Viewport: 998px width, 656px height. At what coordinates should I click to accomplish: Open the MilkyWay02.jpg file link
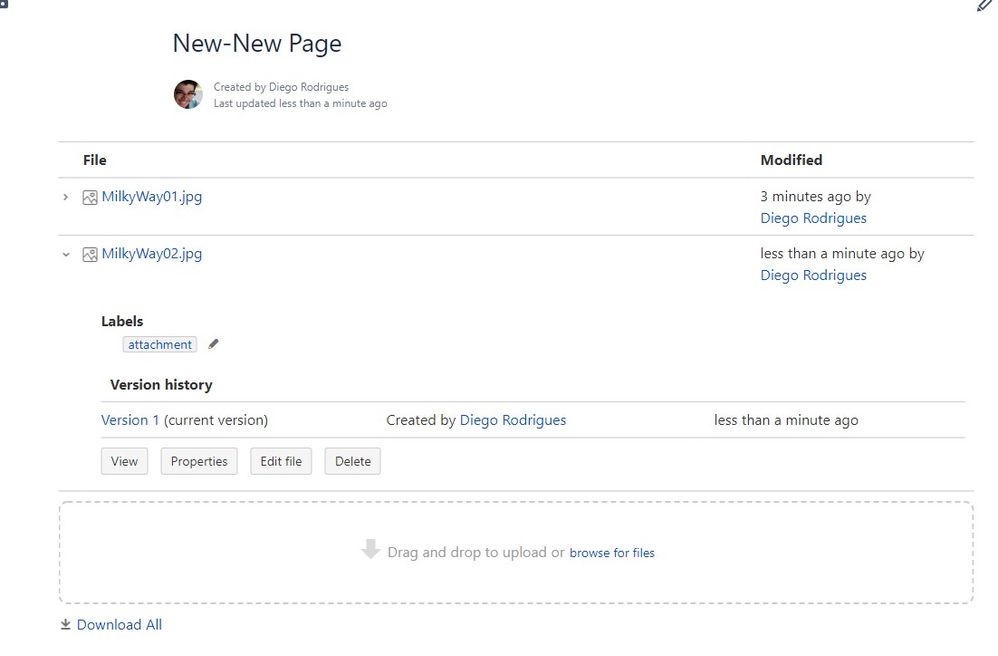point(151,254)
